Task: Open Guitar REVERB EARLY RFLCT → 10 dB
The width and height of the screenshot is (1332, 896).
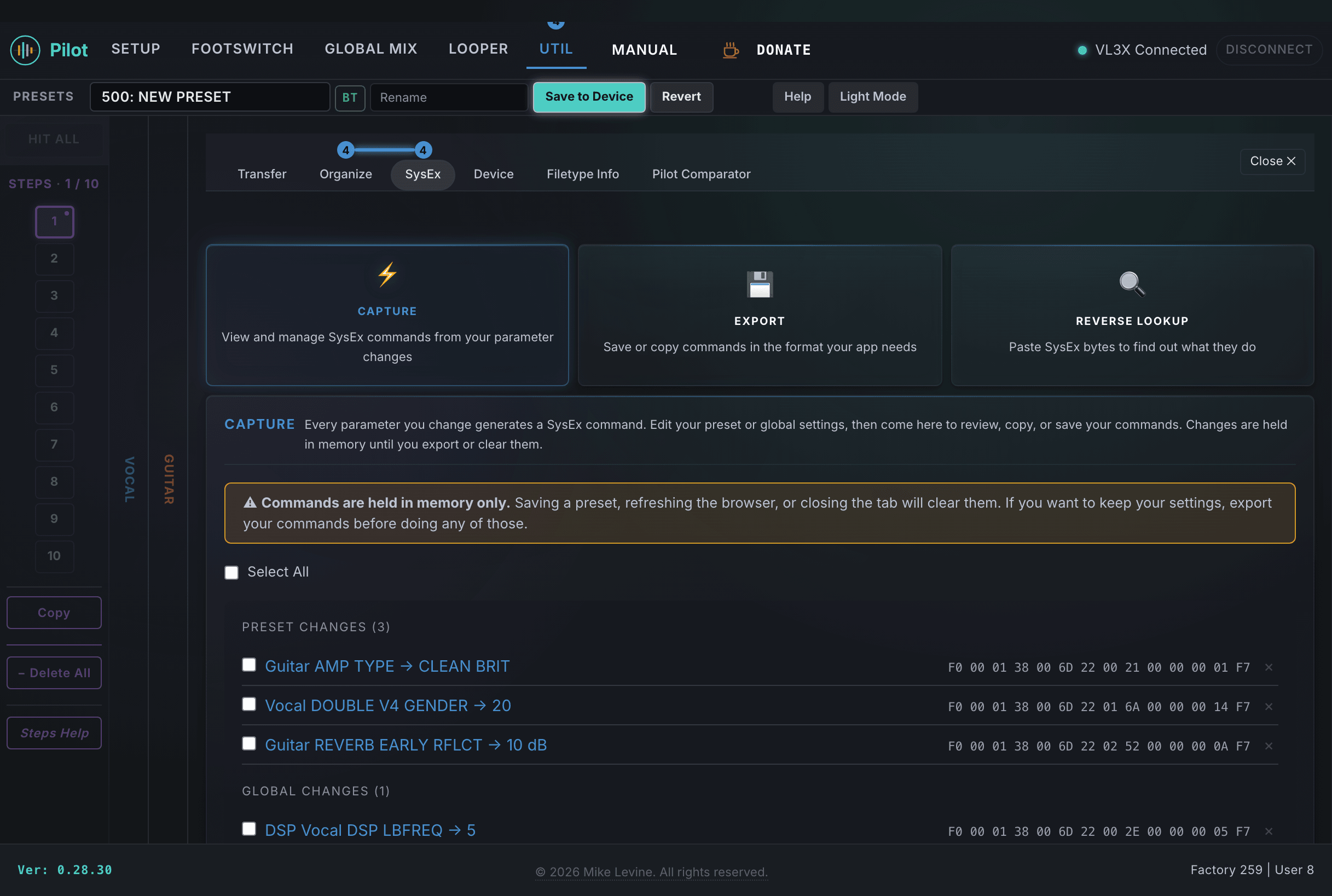Action: click(x=406, y=745)
